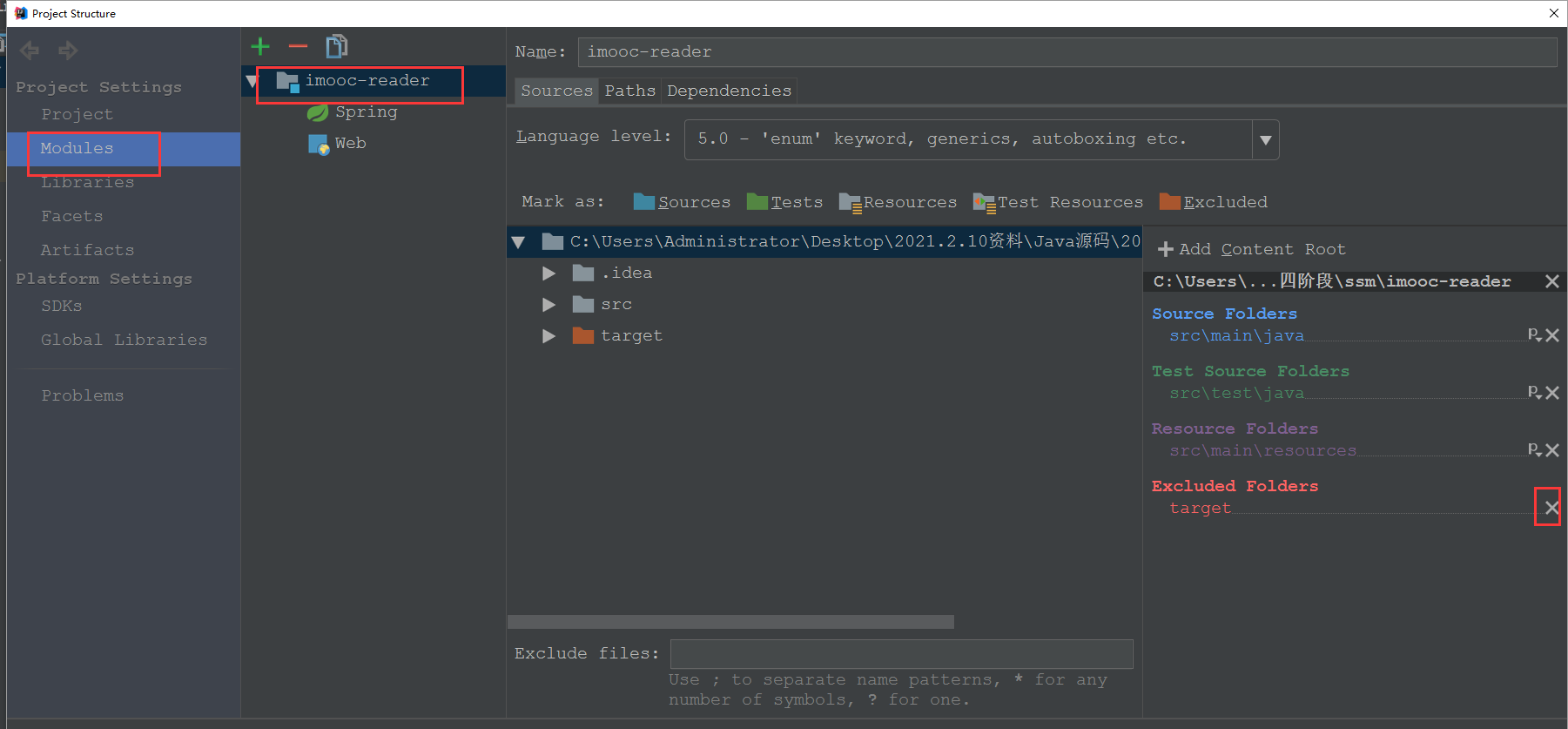The width and height of the screenshot is (1568, 729).
Task: Click Add Content Root
Action: [x=1252, y=250]
